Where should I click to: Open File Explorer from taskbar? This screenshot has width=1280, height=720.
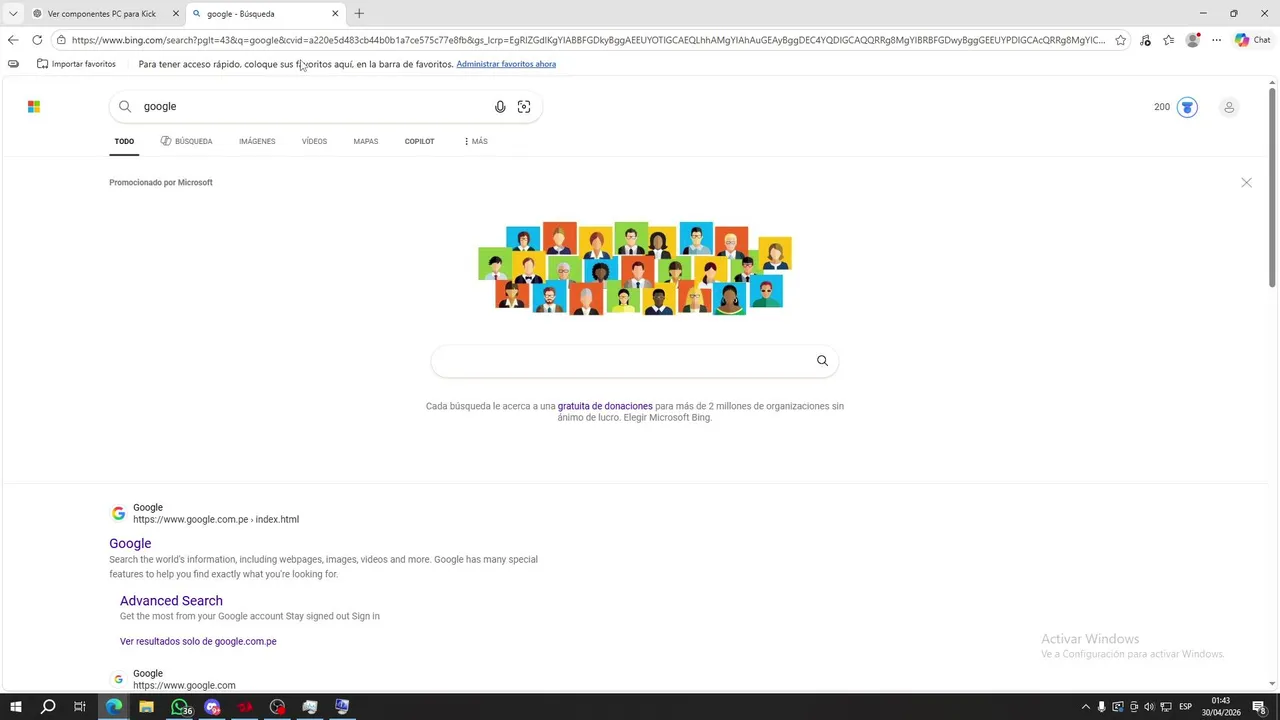coord(146,707)
